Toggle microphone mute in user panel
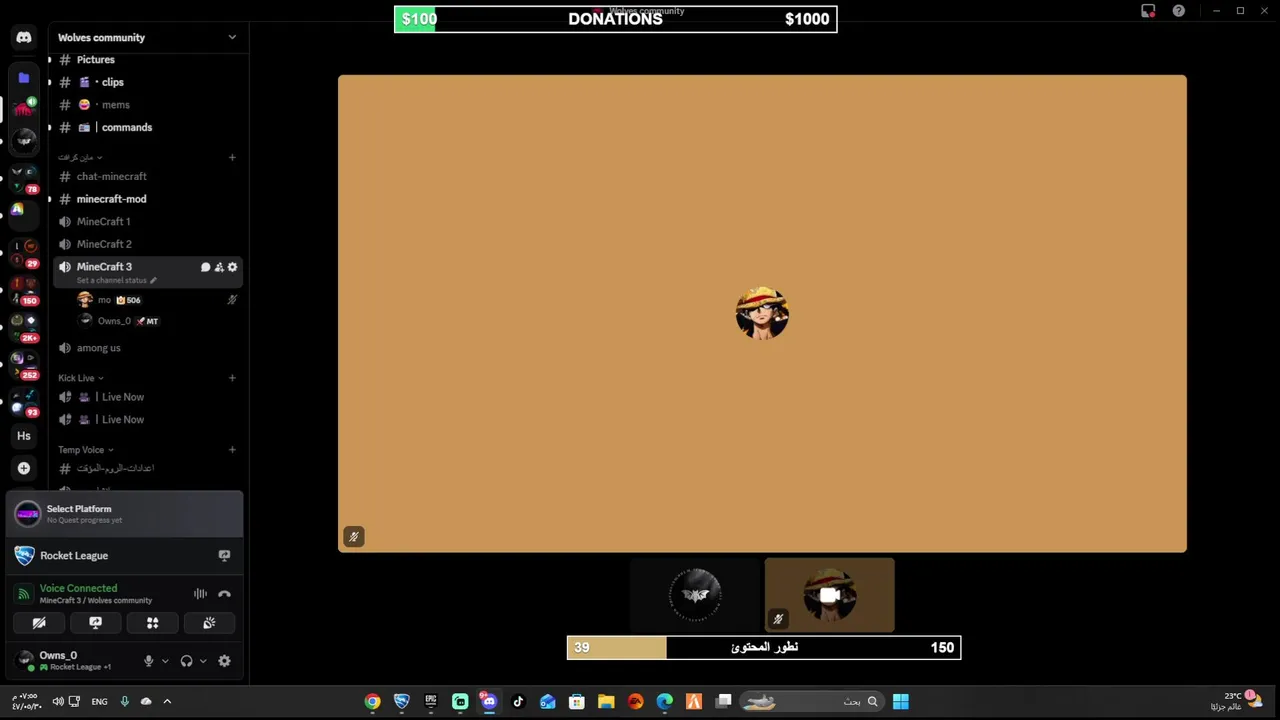1280x720 pixels. [149, 661]
